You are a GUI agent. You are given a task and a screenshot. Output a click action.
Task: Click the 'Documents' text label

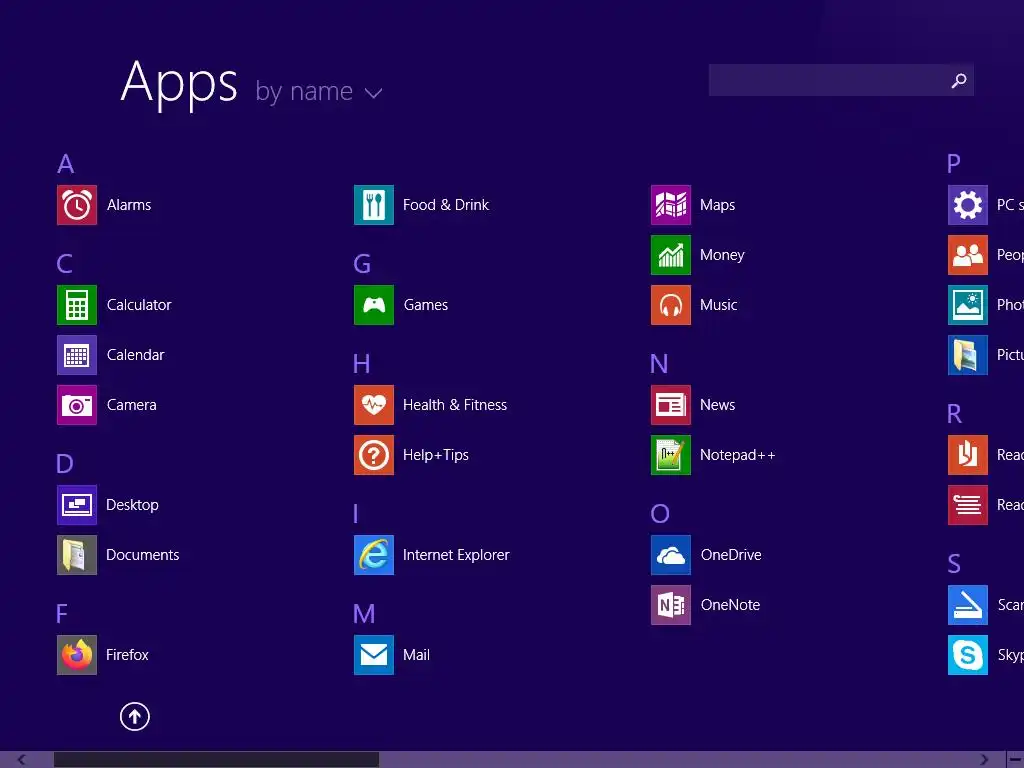click(x=142, y=555)
